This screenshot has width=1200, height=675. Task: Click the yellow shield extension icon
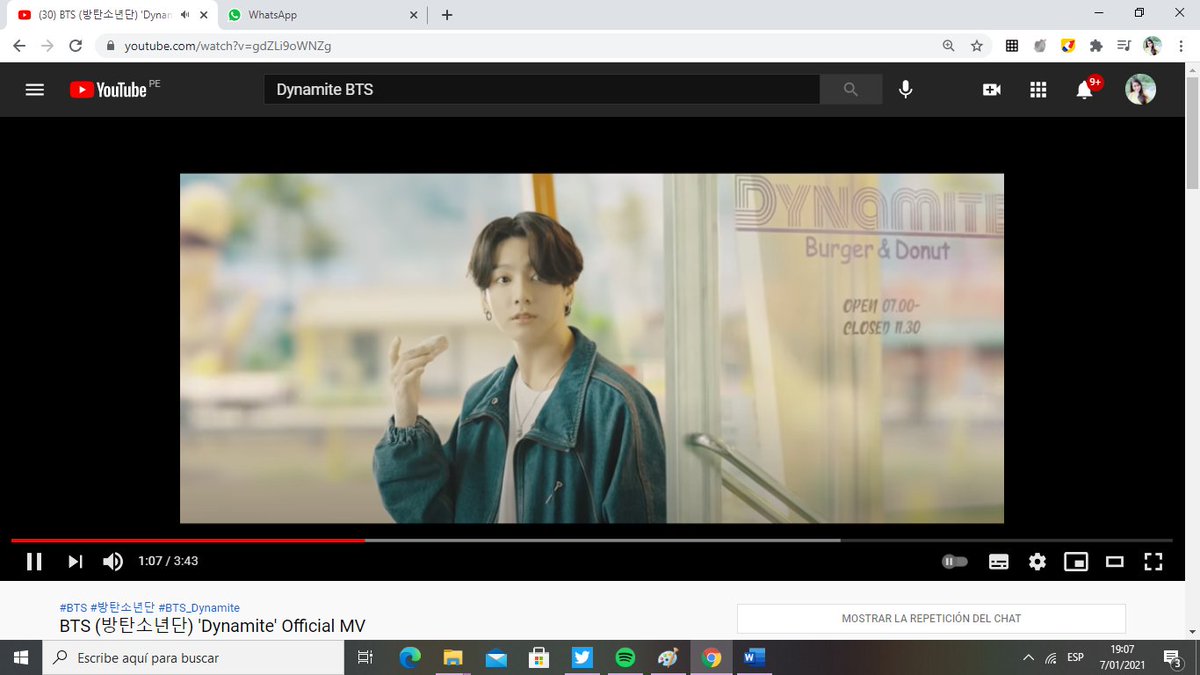(x=1068, y=46)
